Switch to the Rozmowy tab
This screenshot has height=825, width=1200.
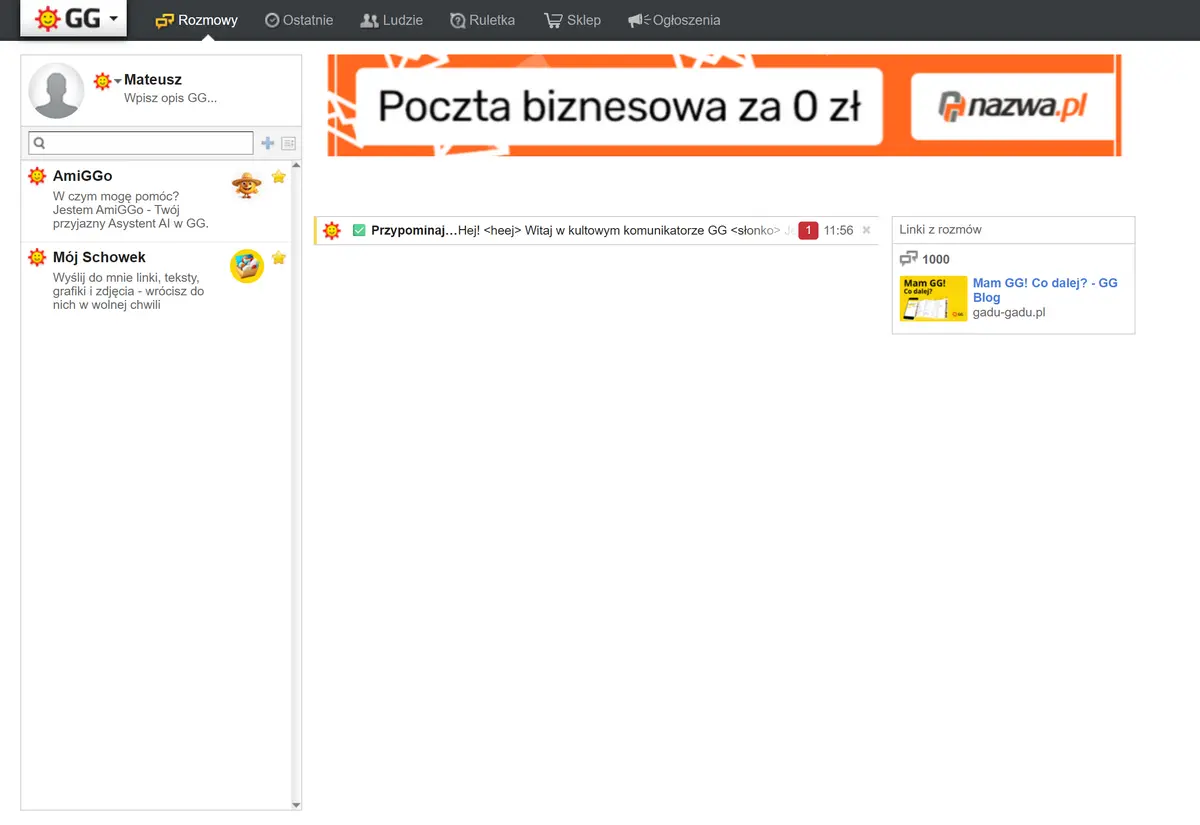(x=197, y=20)
